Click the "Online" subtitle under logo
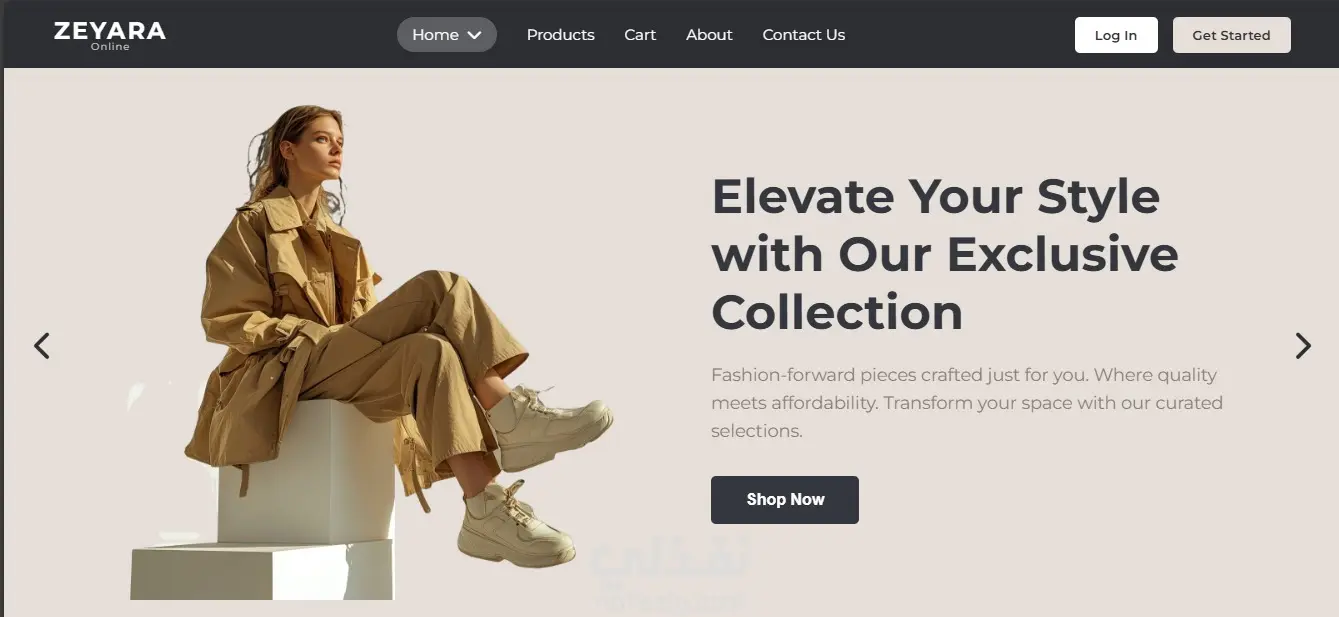The image size is (1339, 617). click(x=110, y=47)
